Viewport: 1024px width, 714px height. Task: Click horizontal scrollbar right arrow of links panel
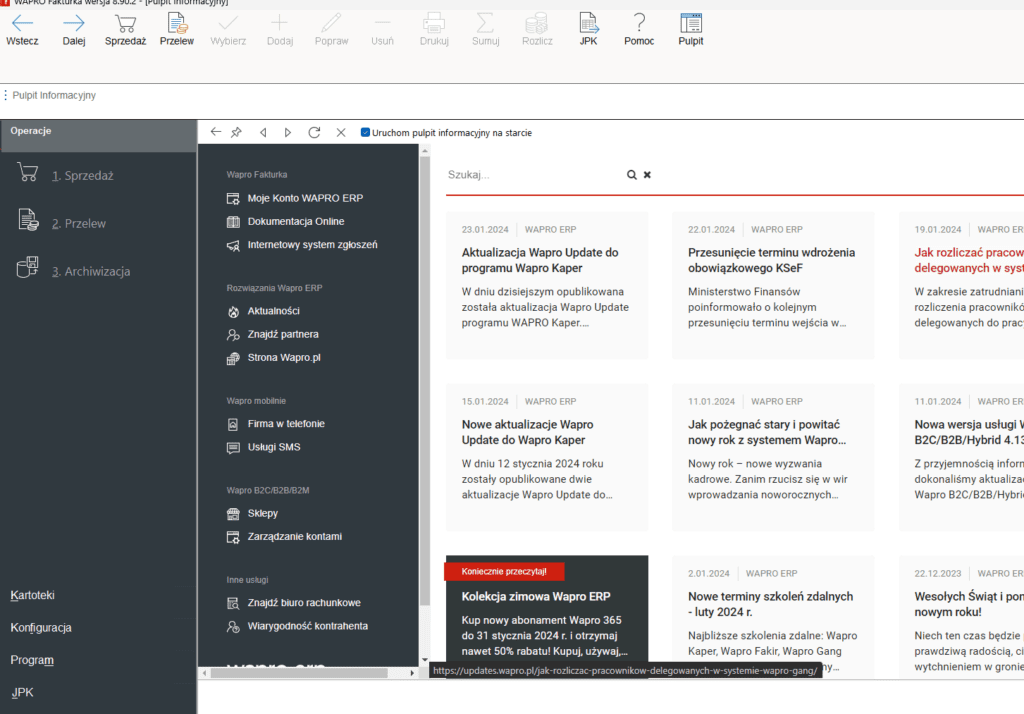coord(411,673)
